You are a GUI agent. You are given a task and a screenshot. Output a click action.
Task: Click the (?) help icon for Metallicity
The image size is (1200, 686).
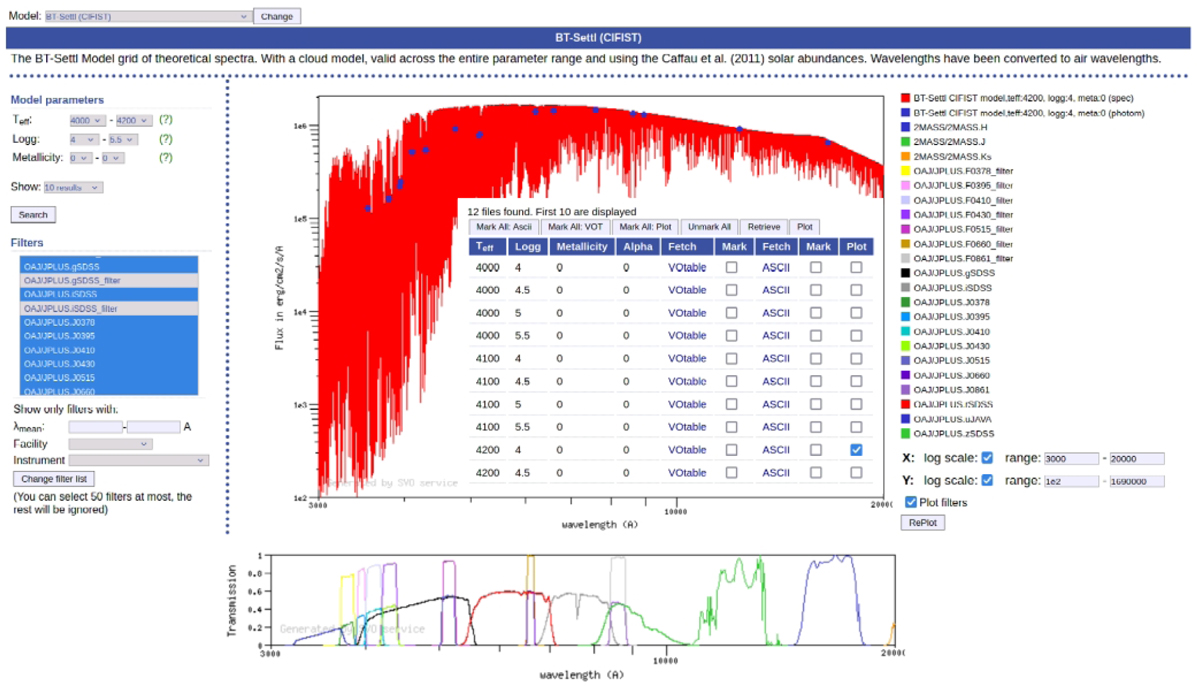(x=166, y=158)
